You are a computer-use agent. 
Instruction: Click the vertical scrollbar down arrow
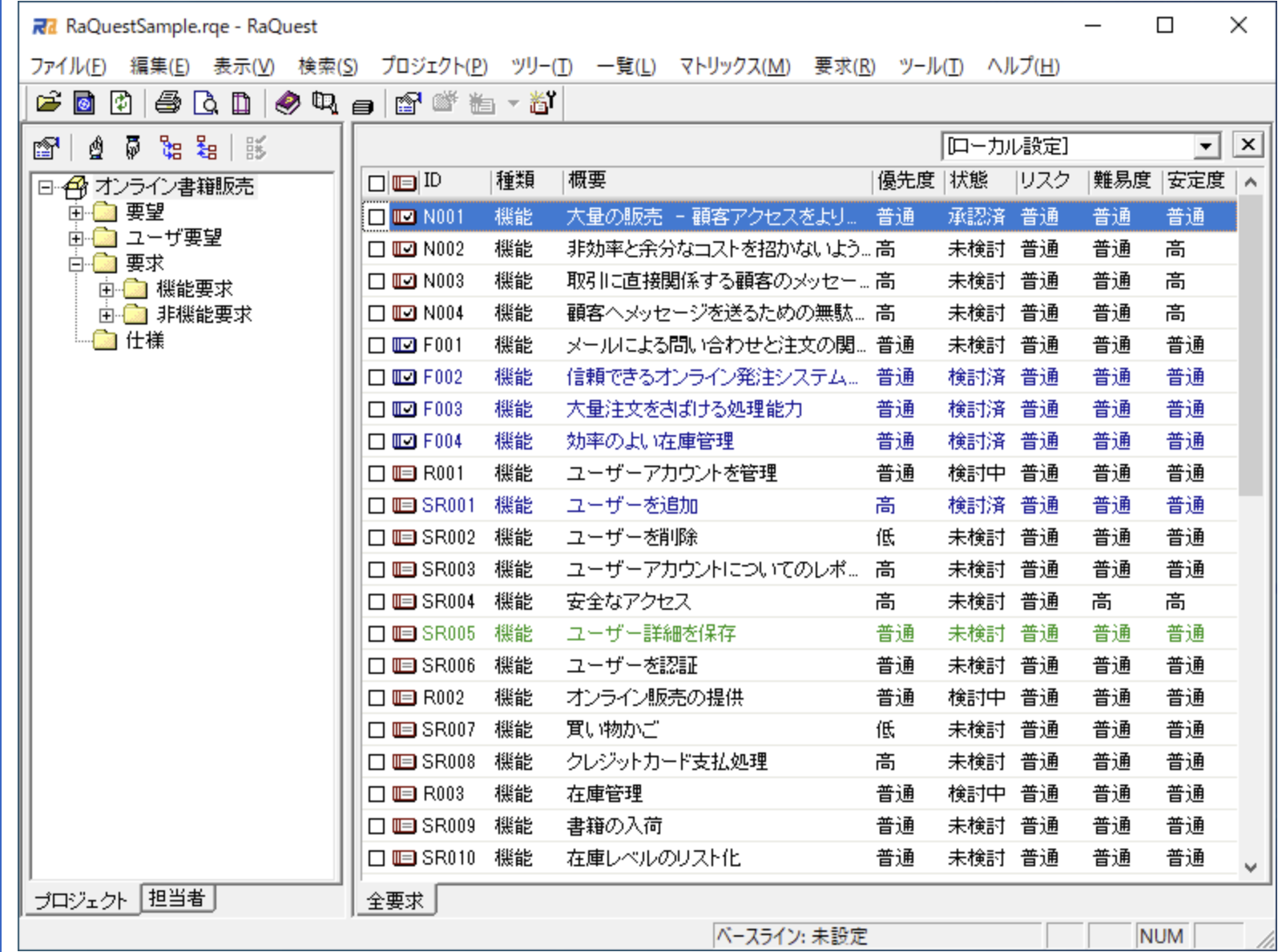pos(1250,867)
